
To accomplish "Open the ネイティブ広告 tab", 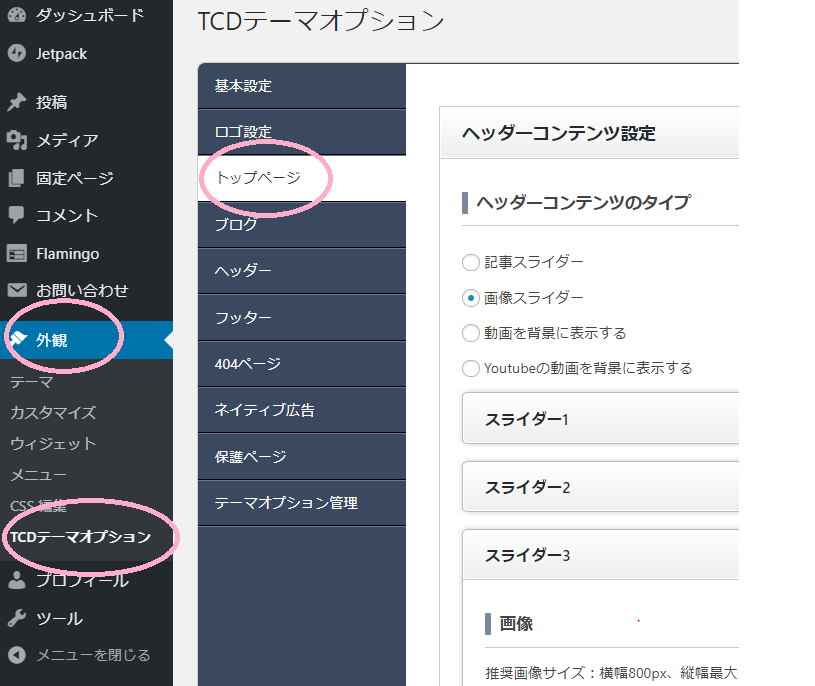I will pos(301,410).
